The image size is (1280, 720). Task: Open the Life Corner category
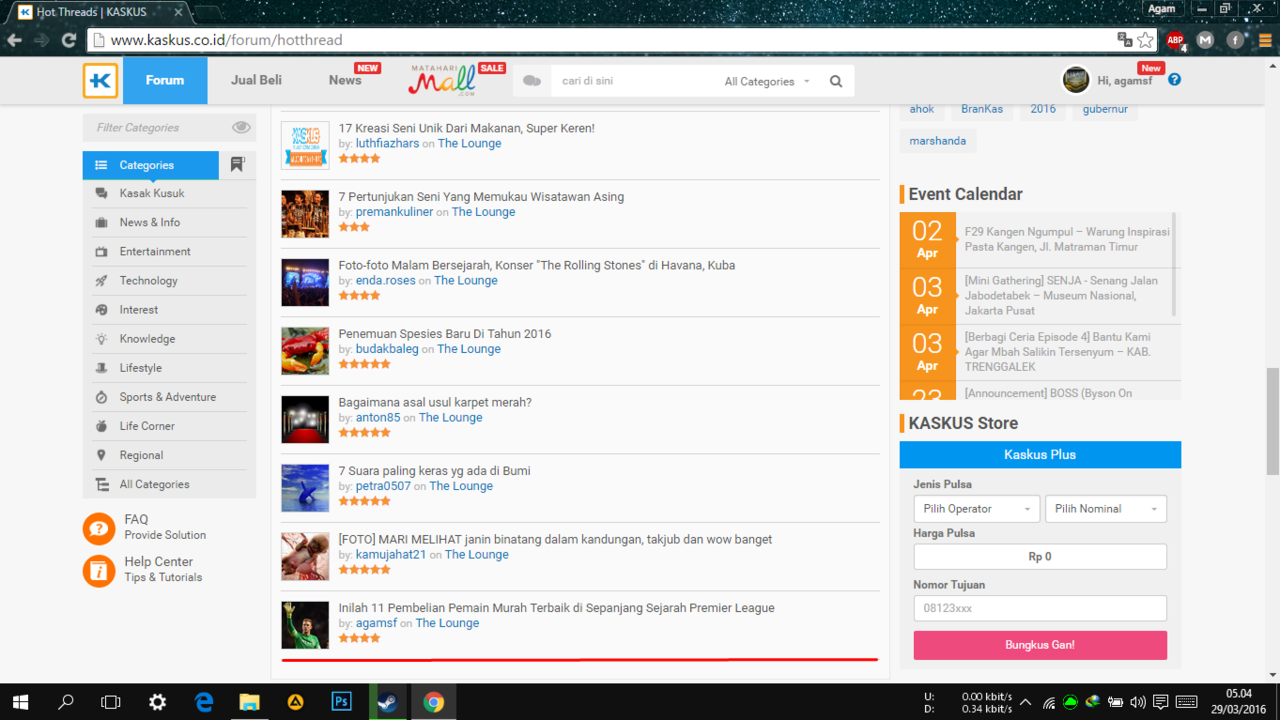(x=147, y=425)
